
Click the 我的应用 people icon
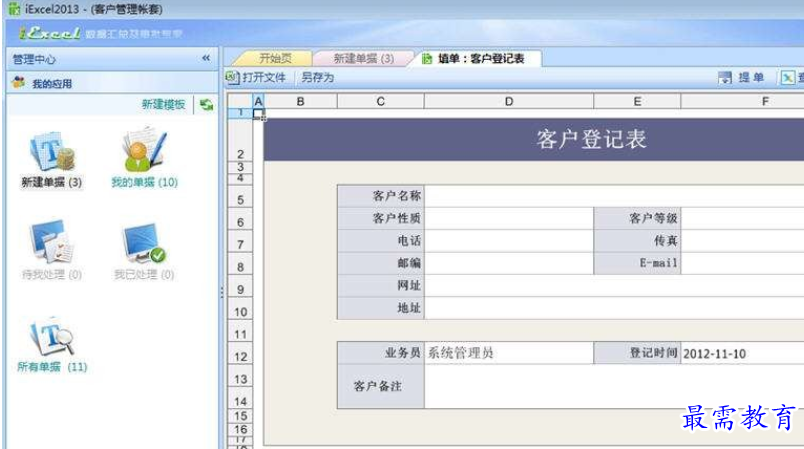coord(18,83)
